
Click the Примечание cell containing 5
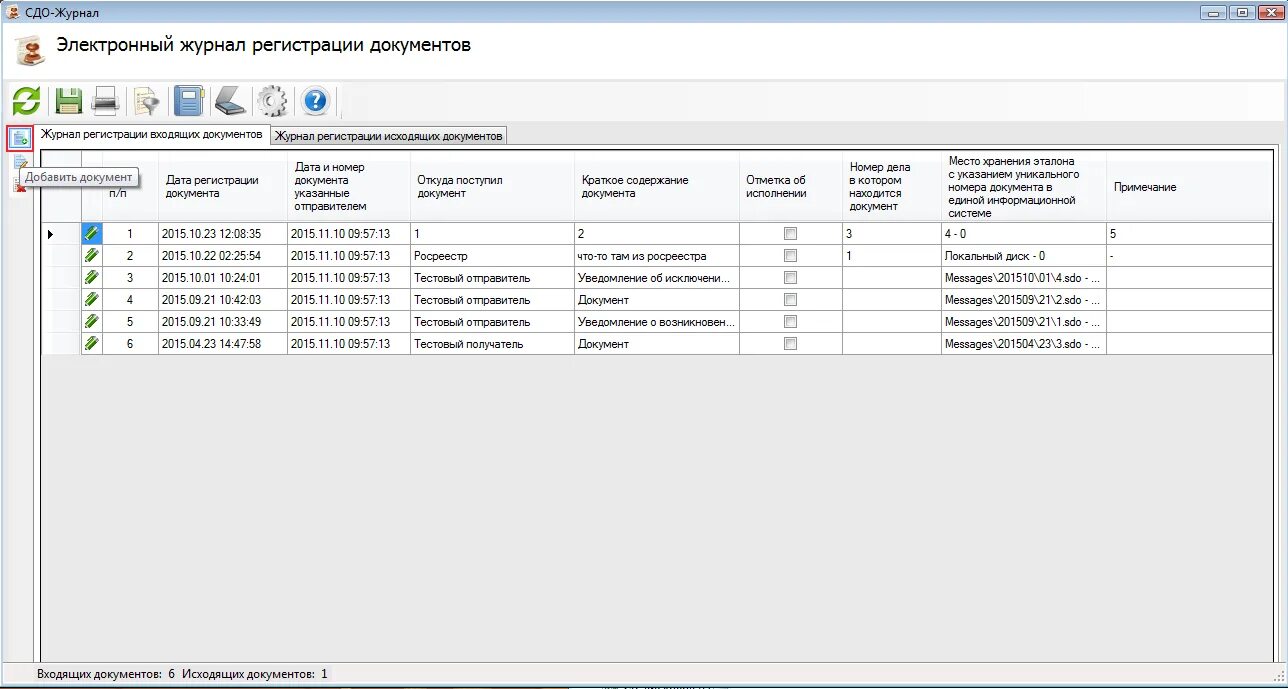click(x=1189, y=233)
